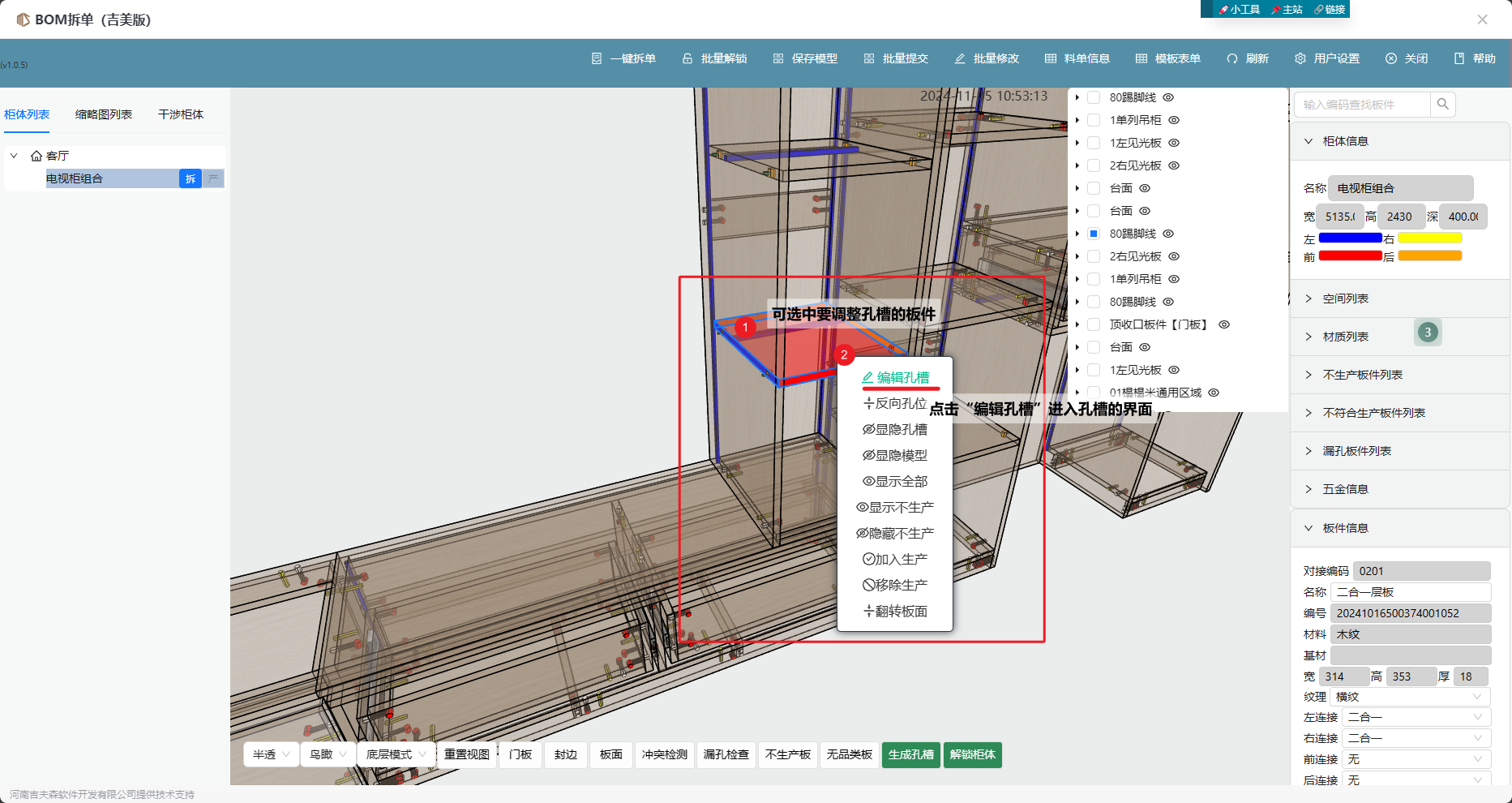The width and height of the screenshot is (1512, 803).
Task: Check the 1左见光板 checkbox at top
Action: (1094, 143)
